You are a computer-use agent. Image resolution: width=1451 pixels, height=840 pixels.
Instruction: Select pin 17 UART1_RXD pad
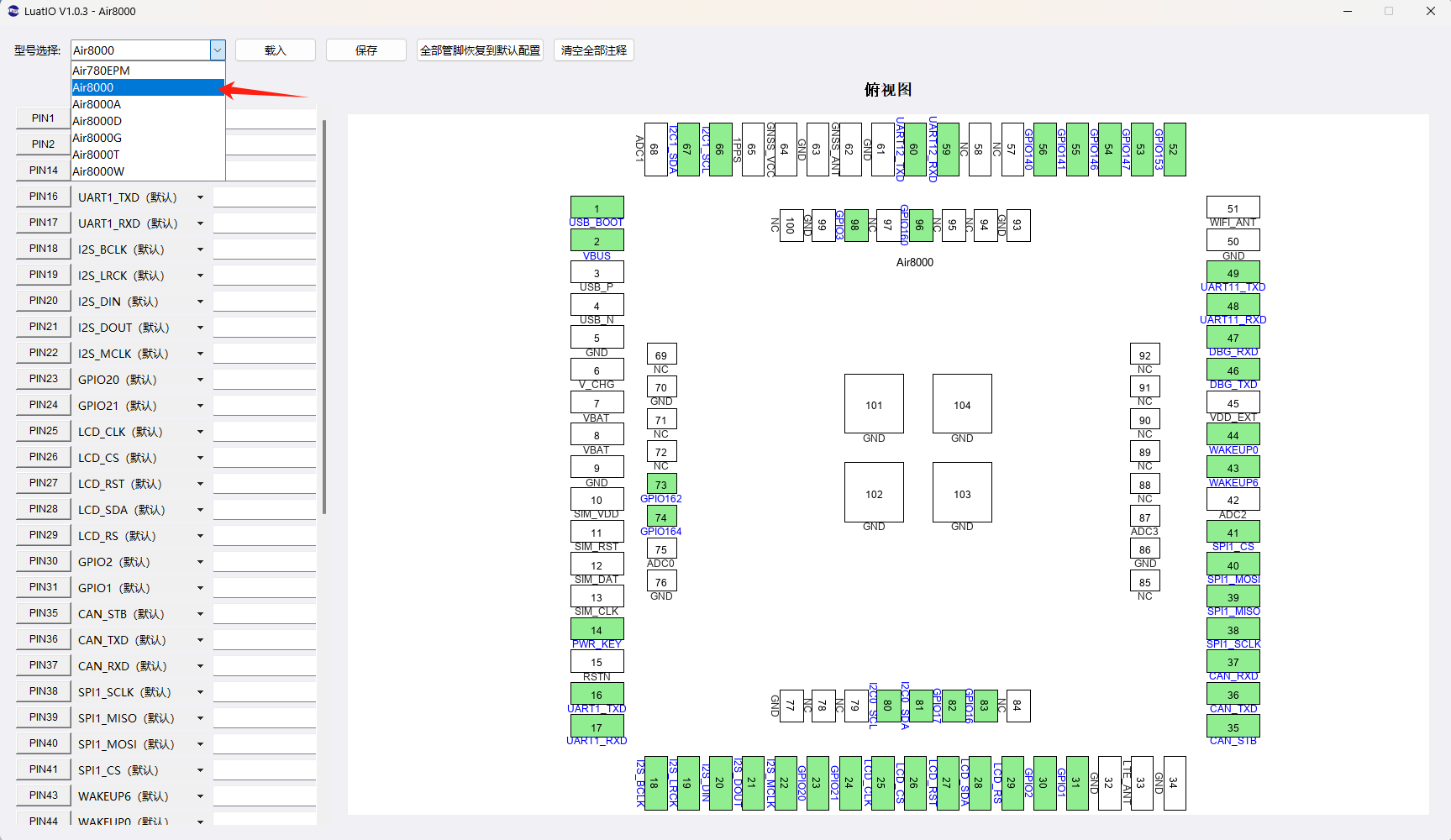pos(597,727)
